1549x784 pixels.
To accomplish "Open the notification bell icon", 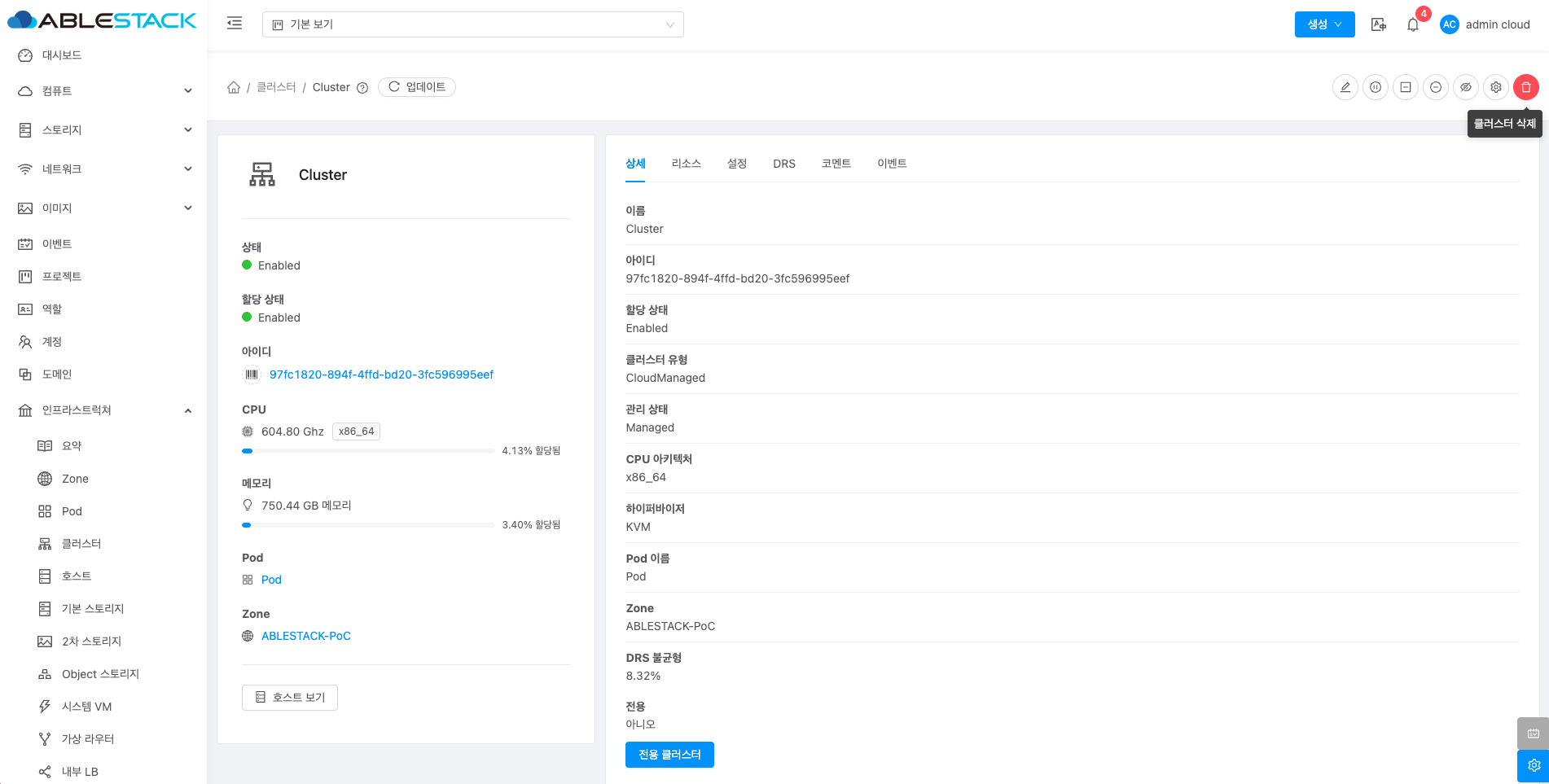I will click(x=1413, y=24).
